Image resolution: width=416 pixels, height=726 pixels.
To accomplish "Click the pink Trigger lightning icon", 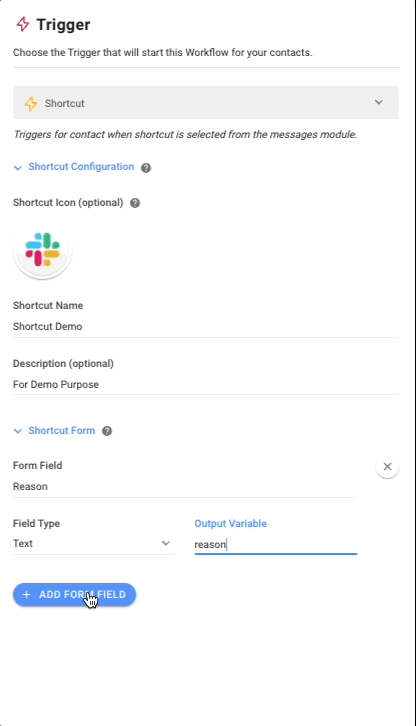I will tap(23, 24).
